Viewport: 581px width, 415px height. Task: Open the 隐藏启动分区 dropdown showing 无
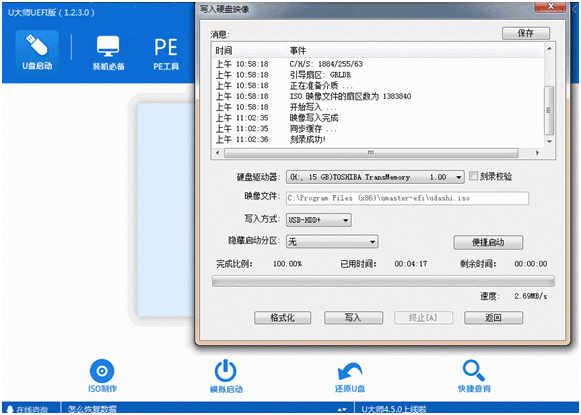click(332, 242)
